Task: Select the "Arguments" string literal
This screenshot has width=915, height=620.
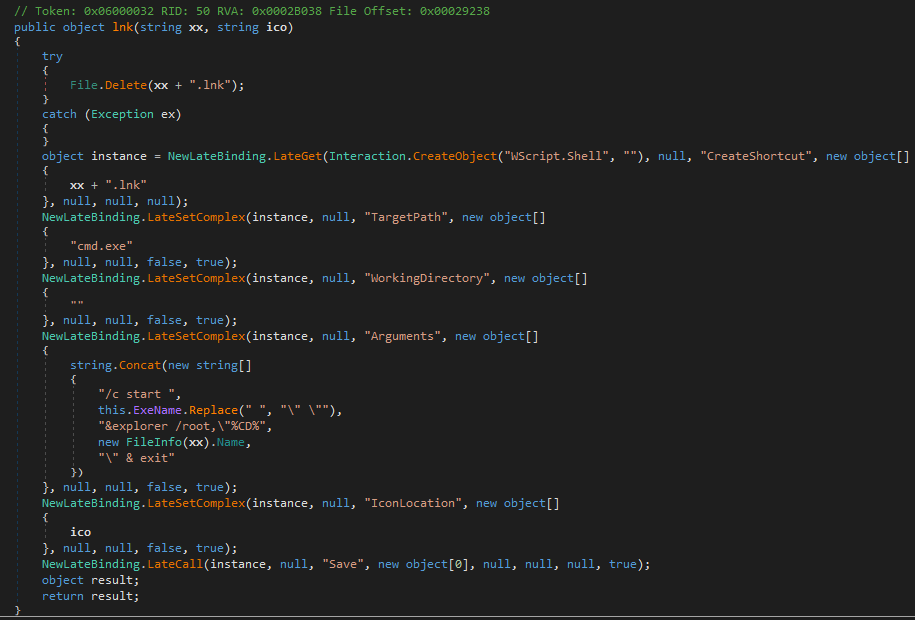Action: pos(403,336)
